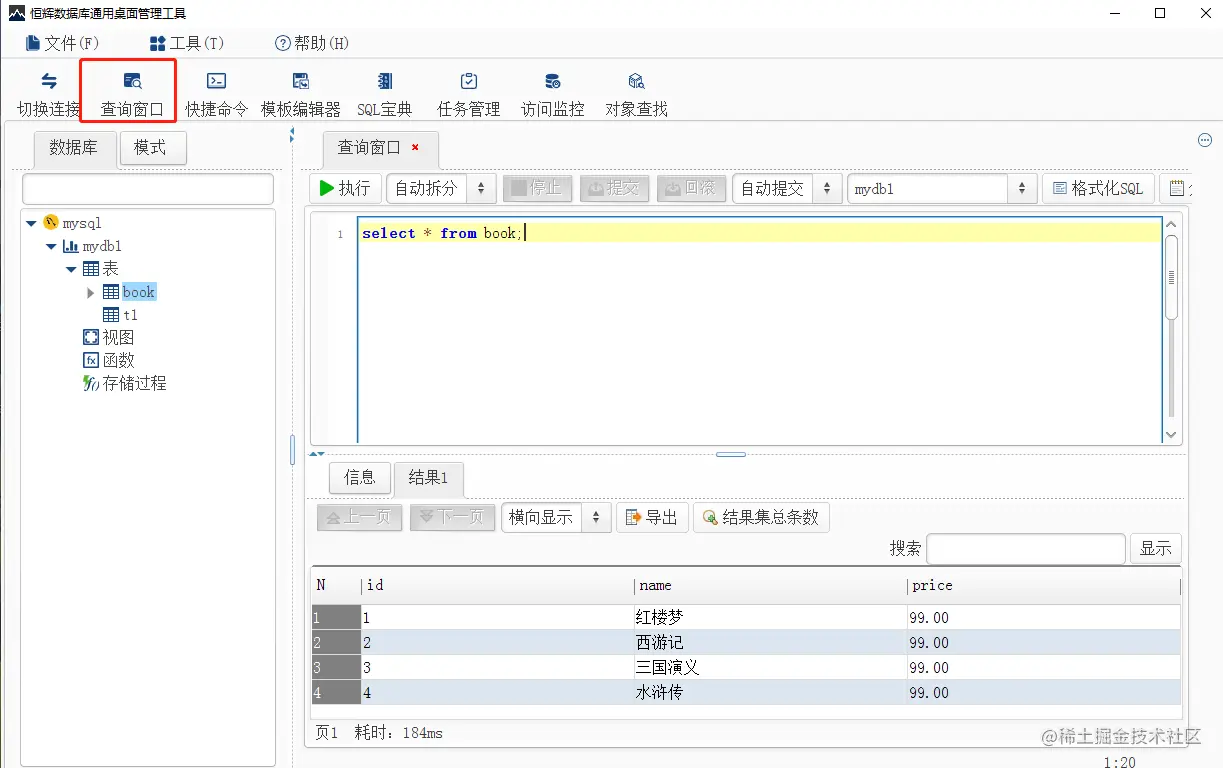Collapse the mysql connection tree node
This screenshot has width=1223, height=768.
click(32, 223)
